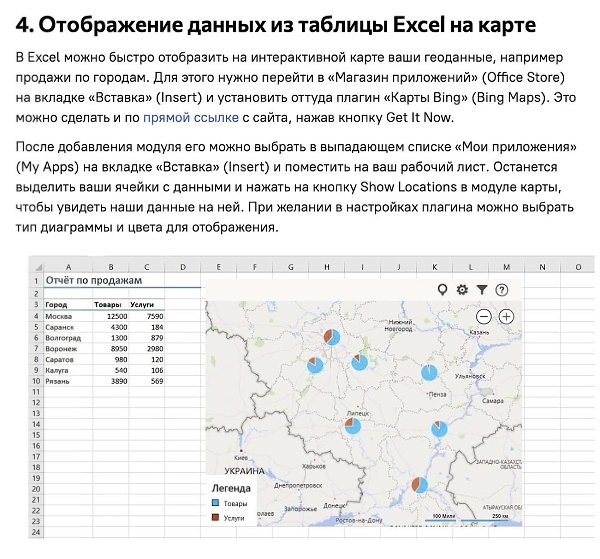Zoom out the map with the minus button
The image size is (600, 559).
click(486, 316)
